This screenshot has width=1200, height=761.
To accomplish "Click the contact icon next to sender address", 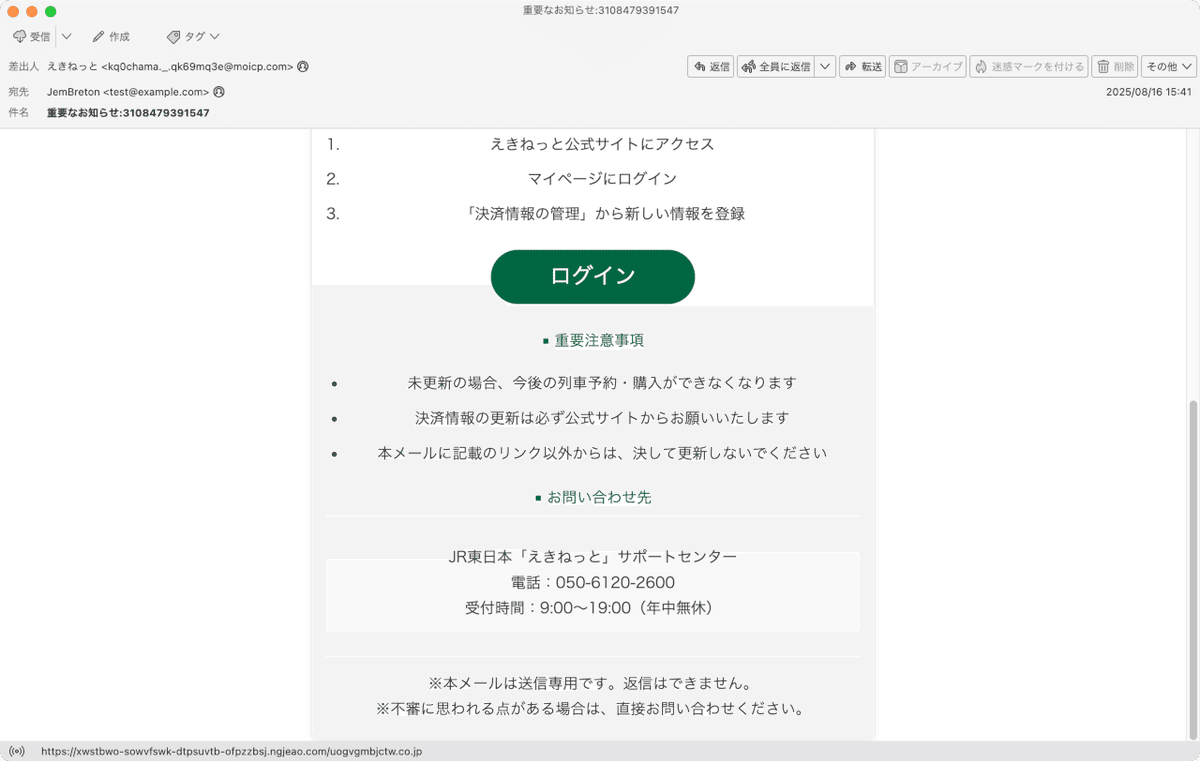I will [x=303, y=67].
